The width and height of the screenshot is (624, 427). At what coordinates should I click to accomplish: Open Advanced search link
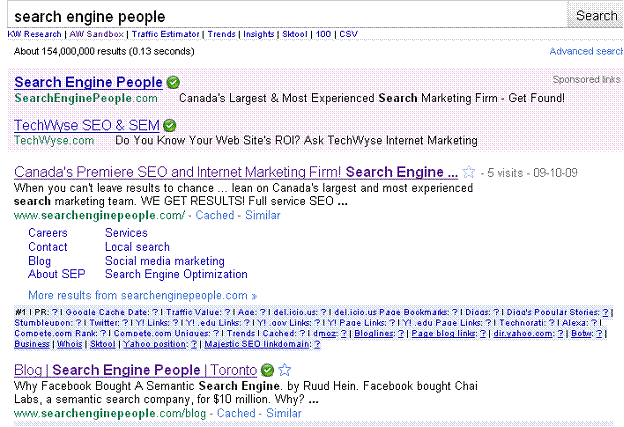coord(586,51)
